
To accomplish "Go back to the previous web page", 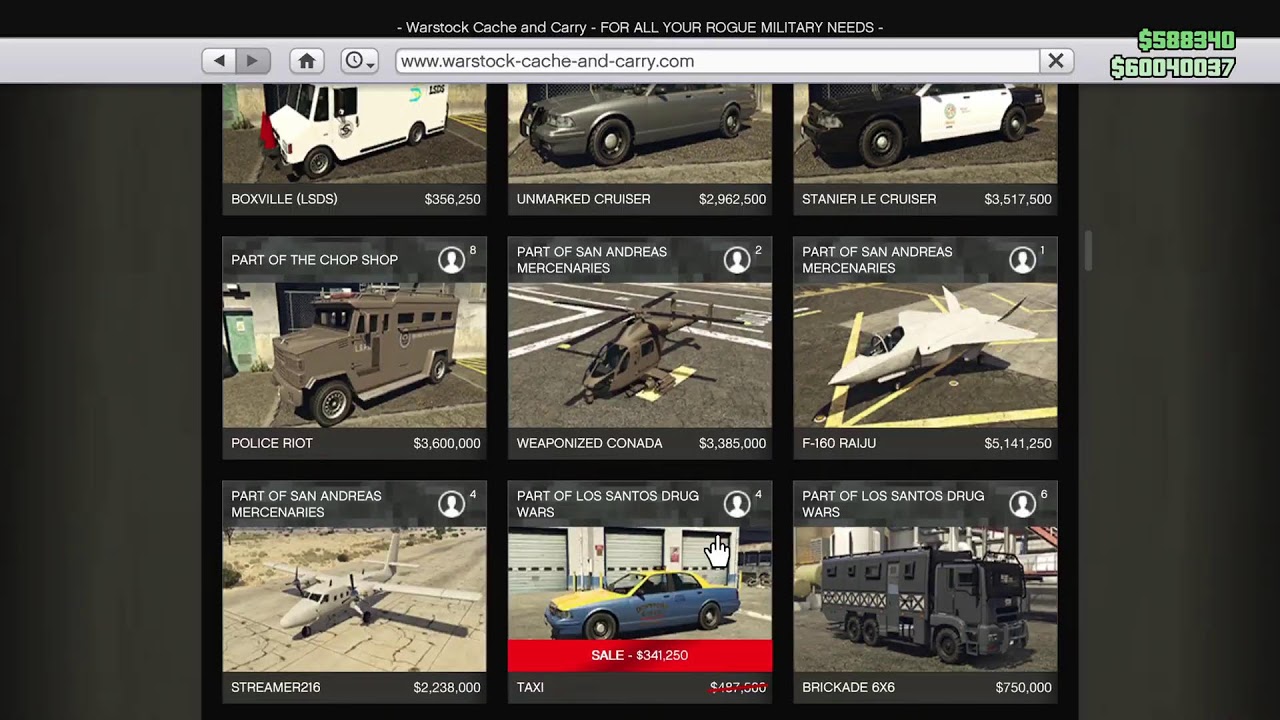I will point(220,61).
